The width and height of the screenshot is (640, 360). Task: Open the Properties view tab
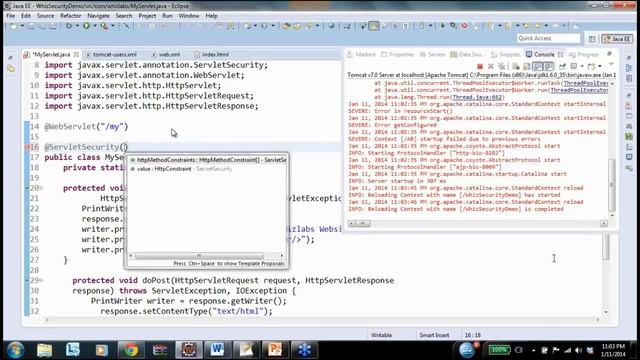(x=398, y=54)
